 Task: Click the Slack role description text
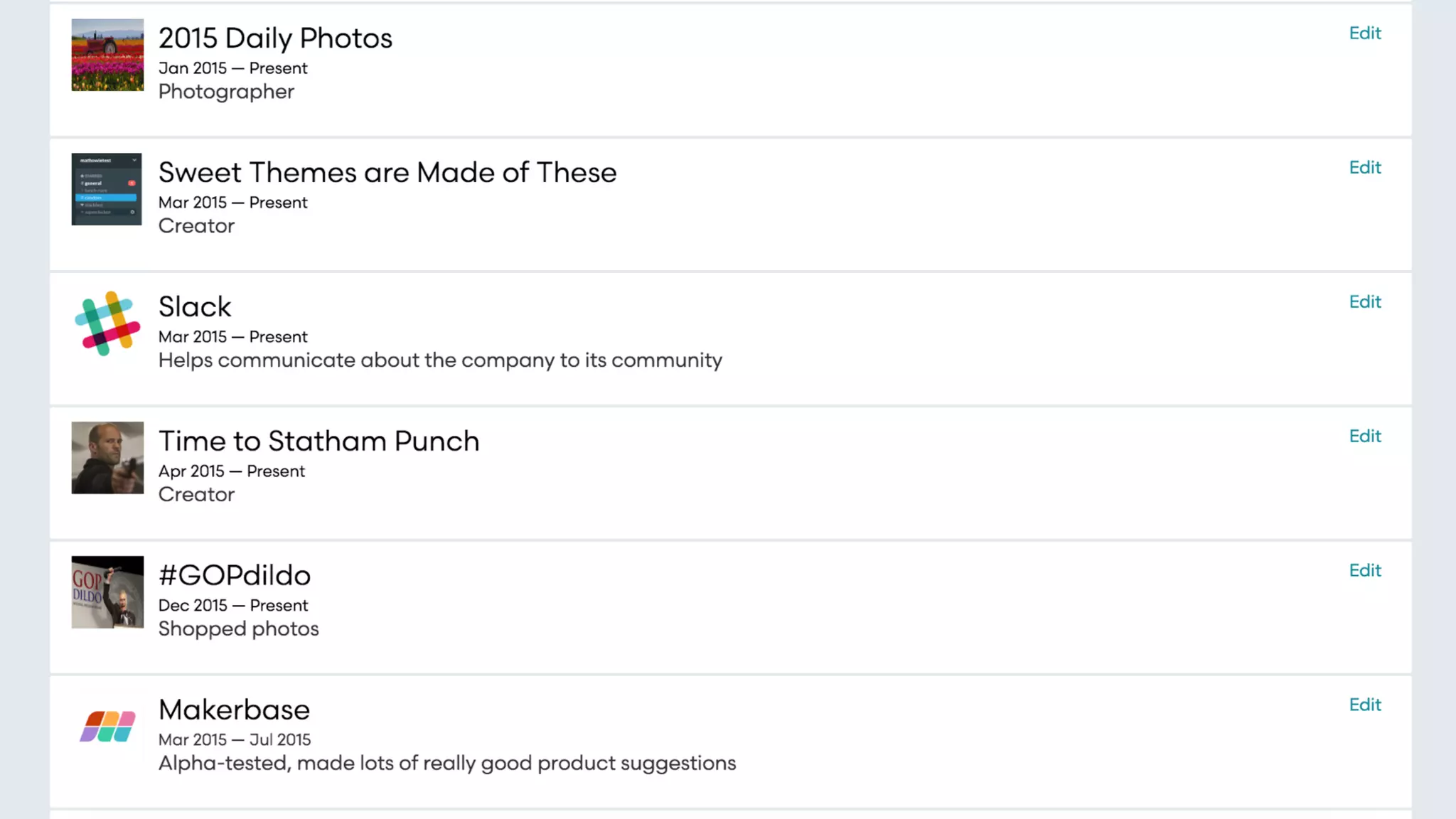click(x=440, y=360)
